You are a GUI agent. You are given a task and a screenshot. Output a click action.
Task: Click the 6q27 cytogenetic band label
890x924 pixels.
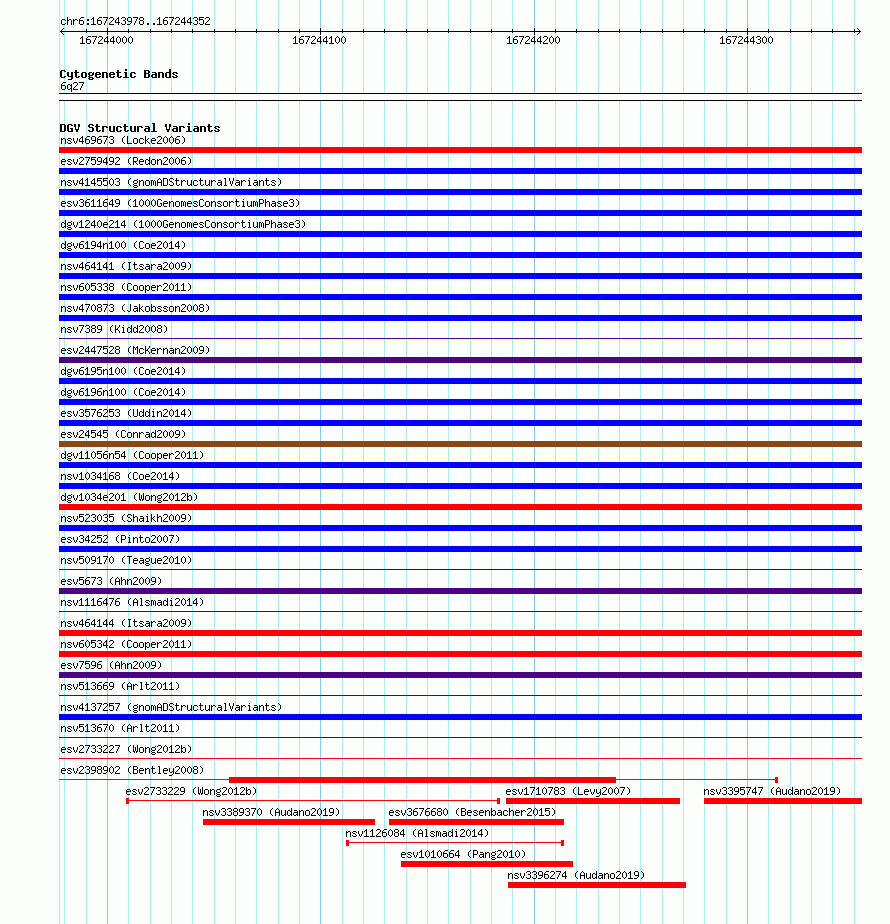[x=72, y=87]
